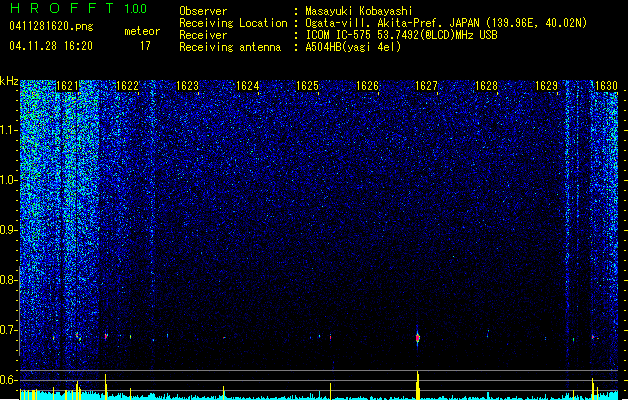Click the 0.9 frequency axis label
Viewport: 629px width, 400px height.
click(8, 230)
